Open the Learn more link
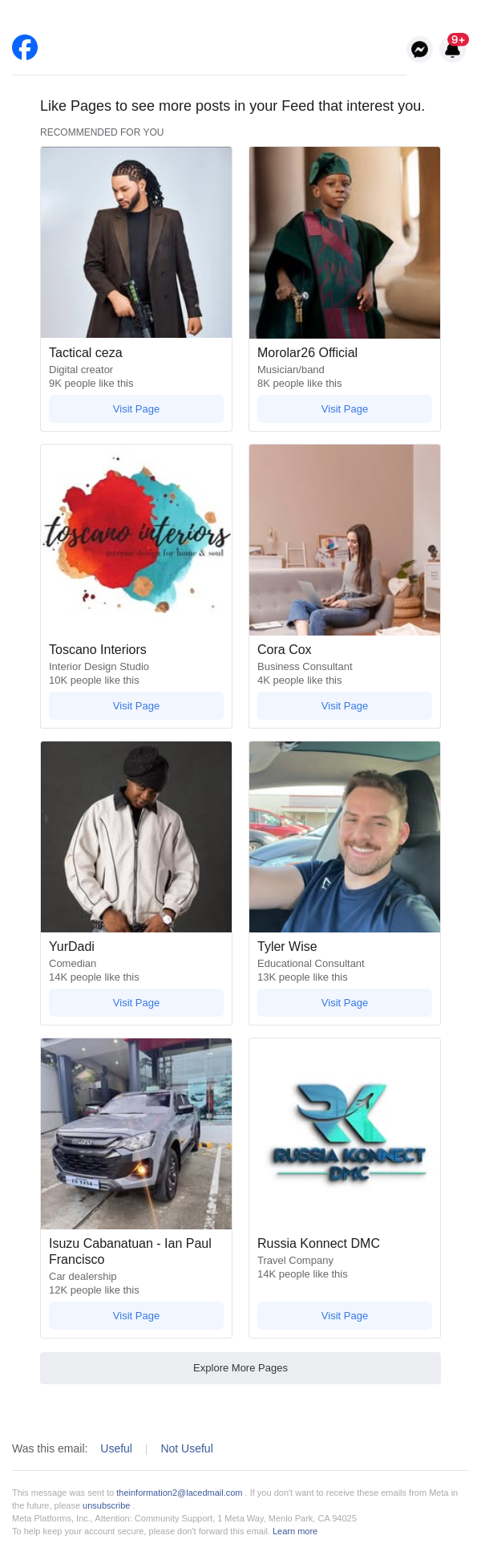 [x=295, y=1531]
